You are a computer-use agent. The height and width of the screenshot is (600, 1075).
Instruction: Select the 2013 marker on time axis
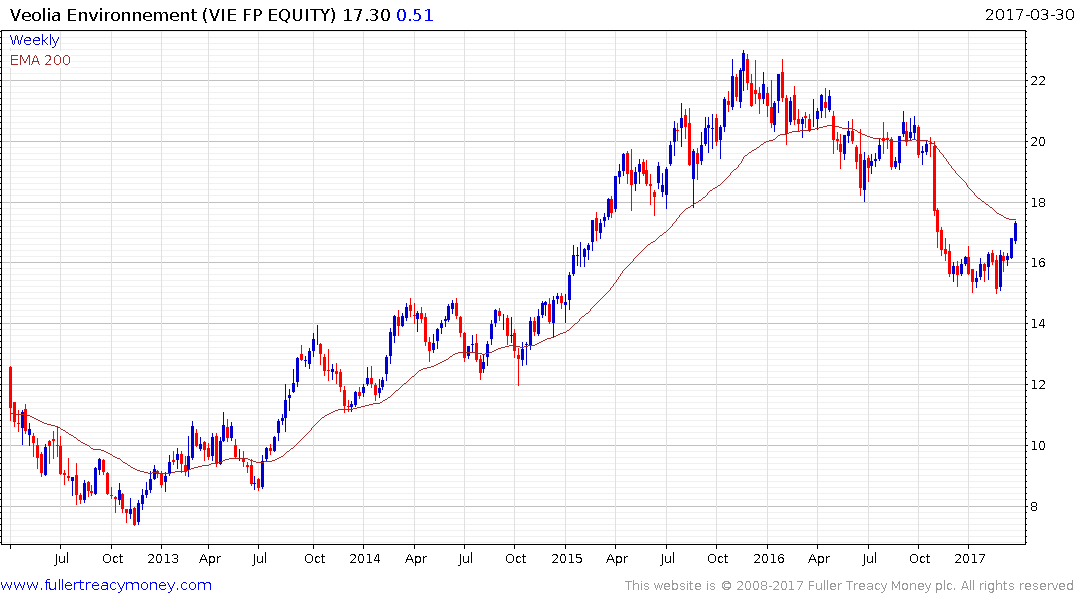(x=162, y=558)
